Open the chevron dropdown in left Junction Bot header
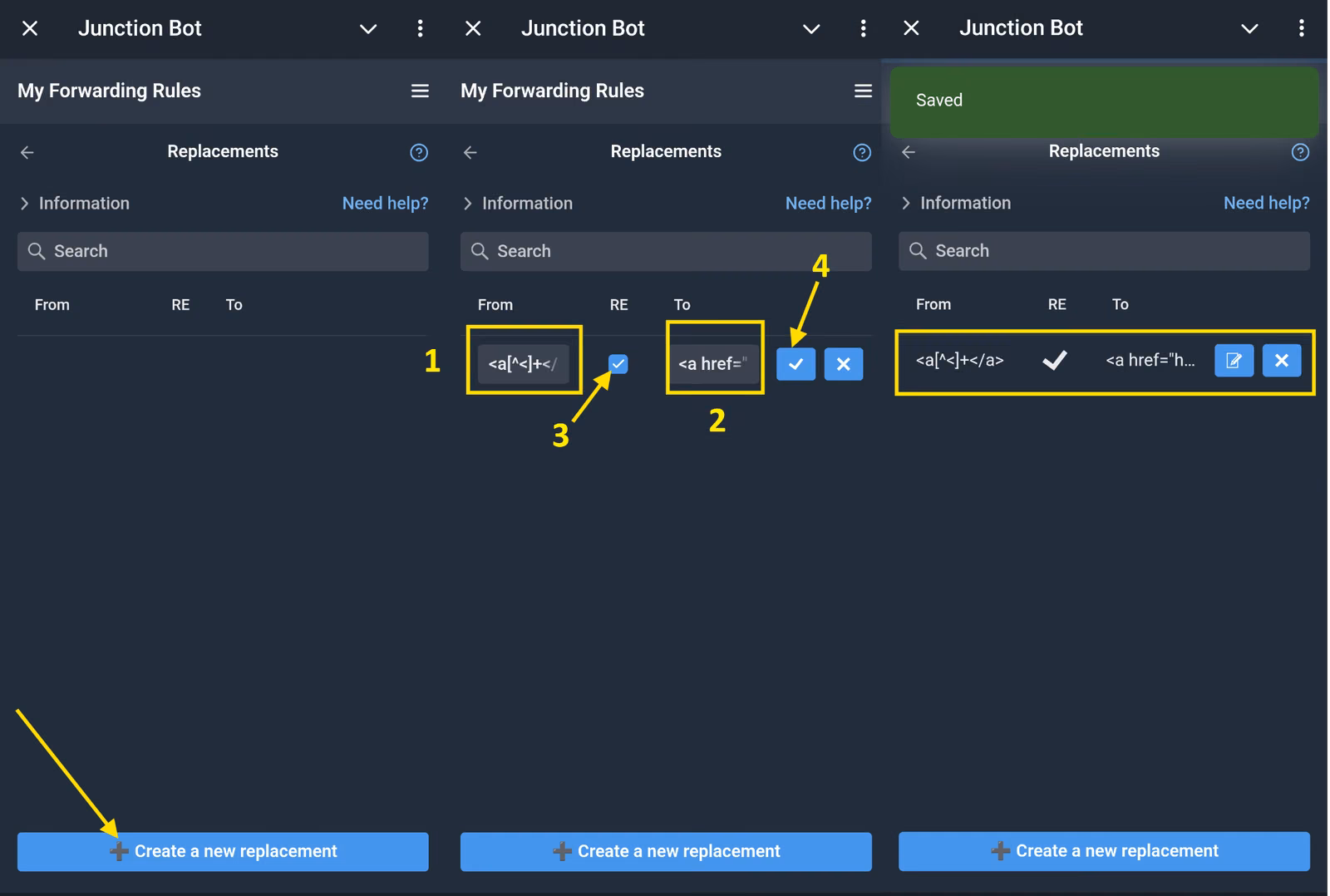Viewport: 1330px width, 896px height. pyautogui.click(x=368, y=29)
